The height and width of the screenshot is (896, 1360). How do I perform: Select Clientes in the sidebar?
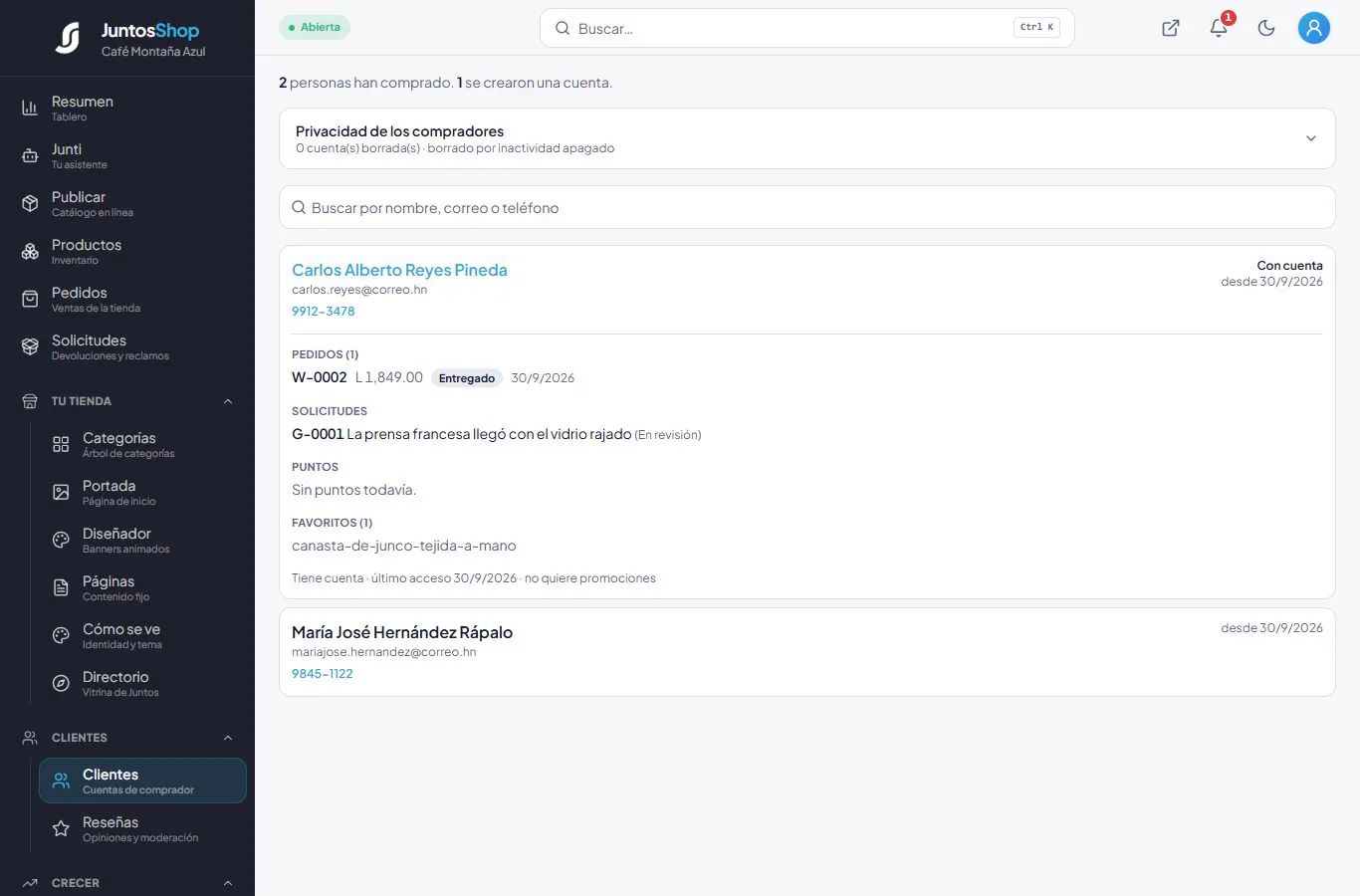pos(142,781)
